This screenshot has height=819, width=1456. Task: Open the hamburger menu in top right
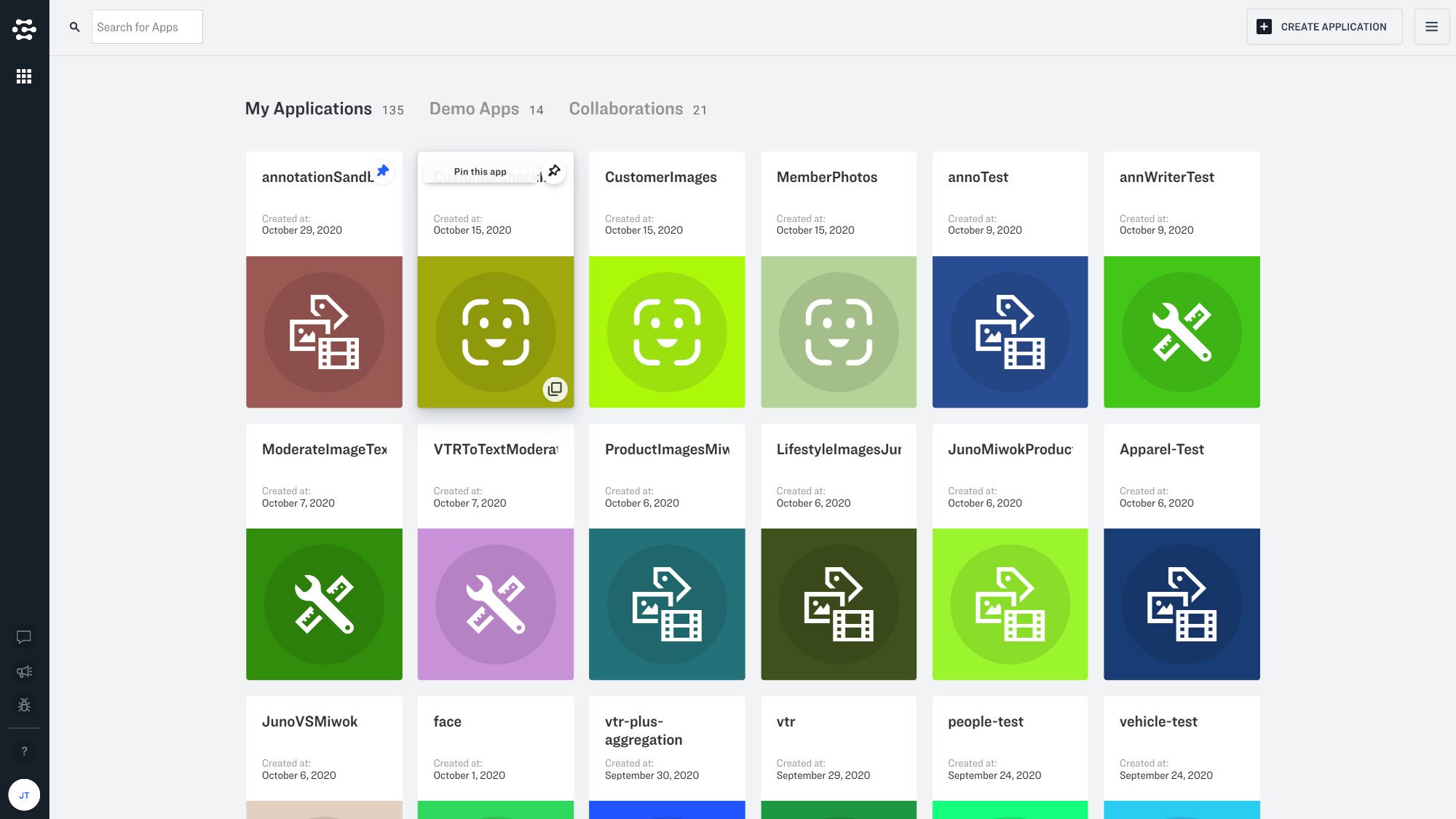[1431, 27]
